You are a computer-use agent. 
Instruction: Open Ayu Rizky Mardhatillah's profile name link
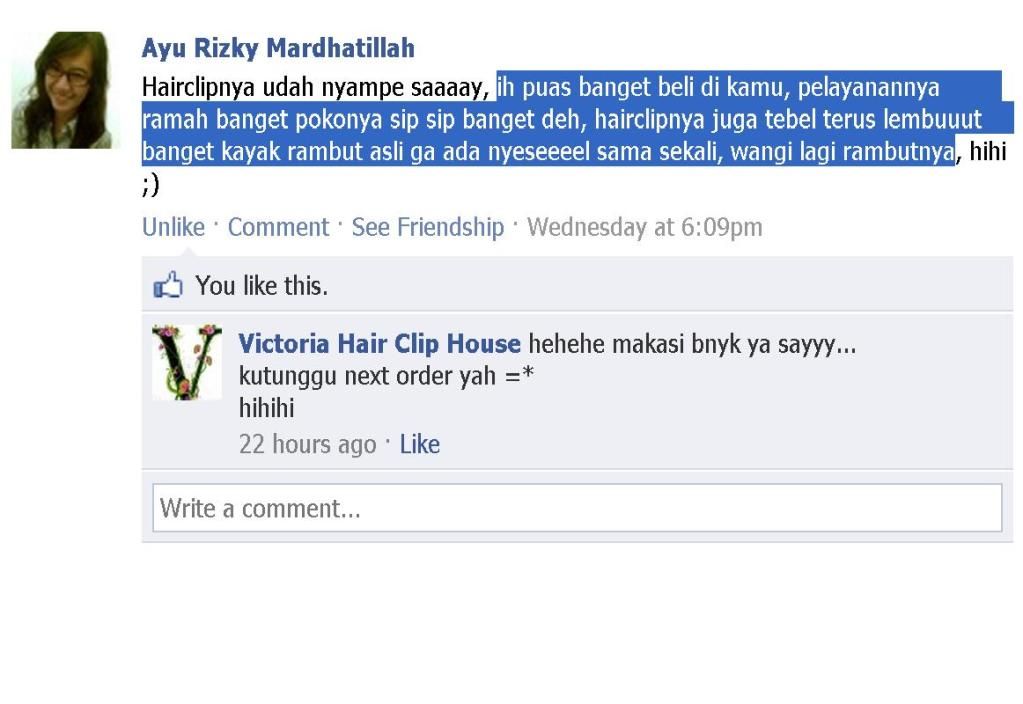[x=278, y=48]
